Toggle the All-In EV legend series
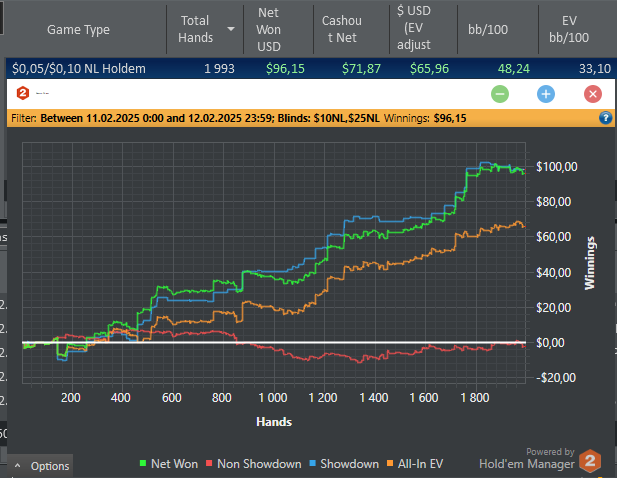Viewport: 617px width, 478px height. 415,464
